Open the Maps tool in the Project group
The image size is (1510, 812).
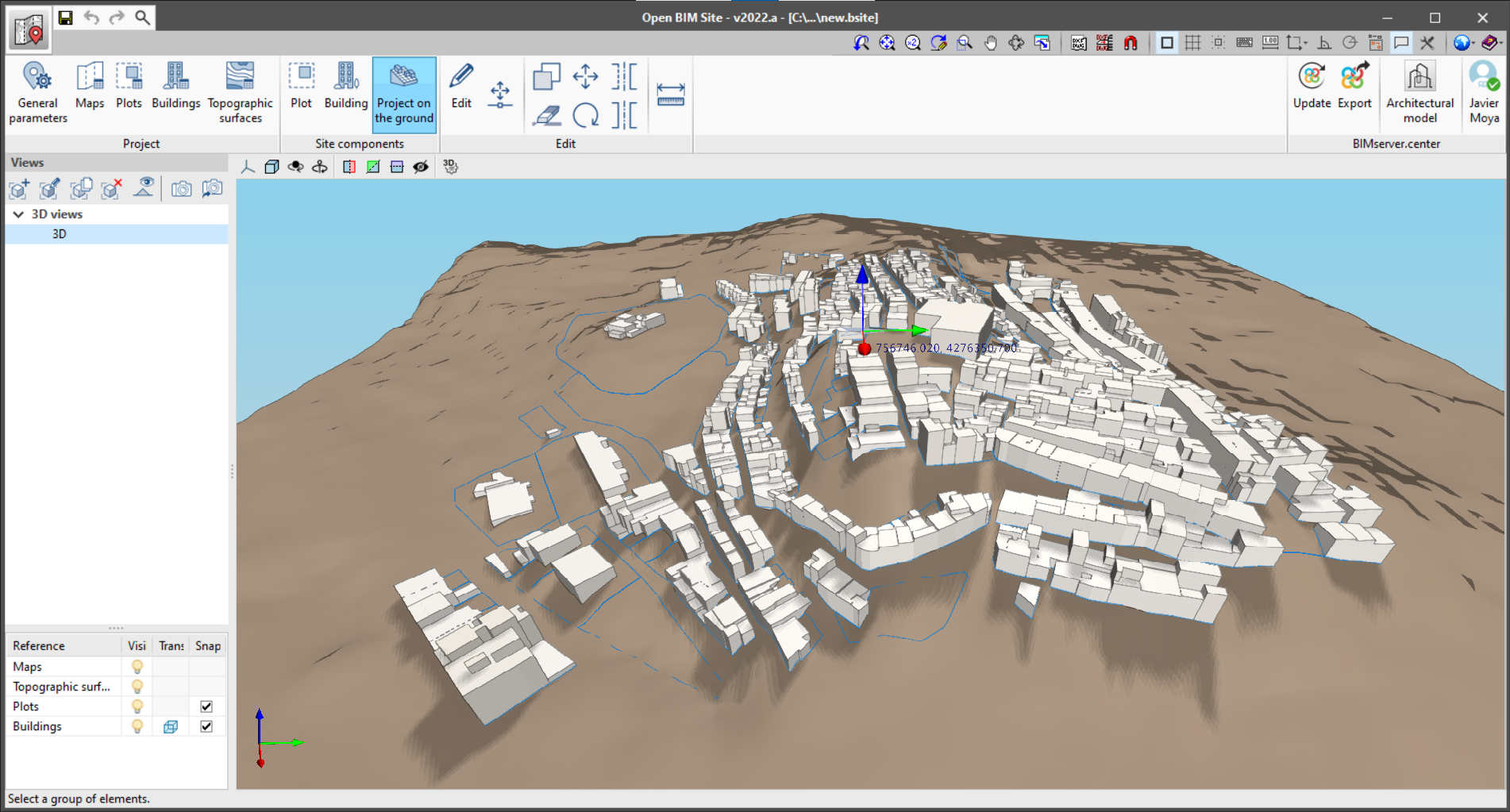click(89, 89)
